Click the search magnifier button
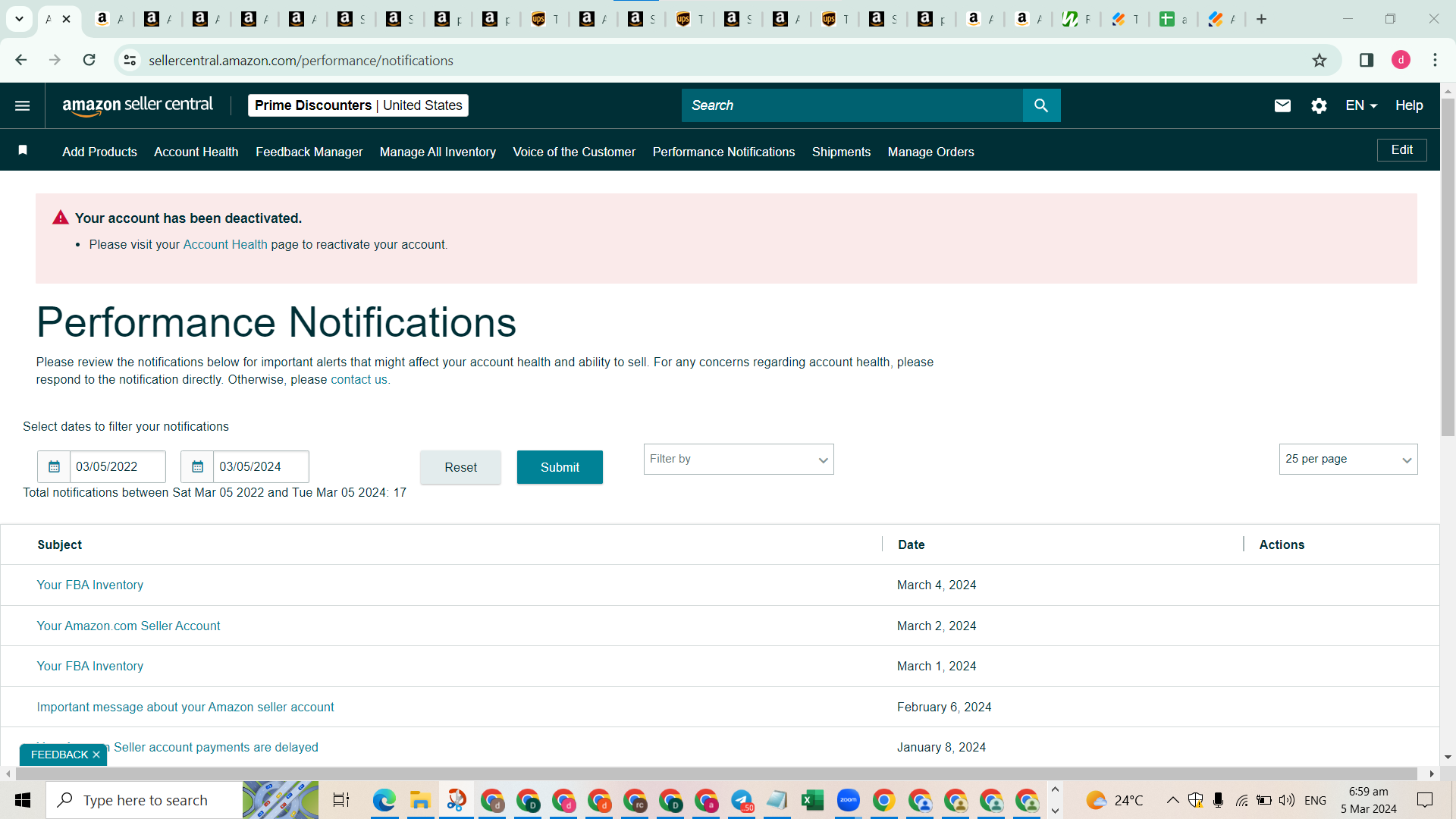 [x=1041, y=105]
